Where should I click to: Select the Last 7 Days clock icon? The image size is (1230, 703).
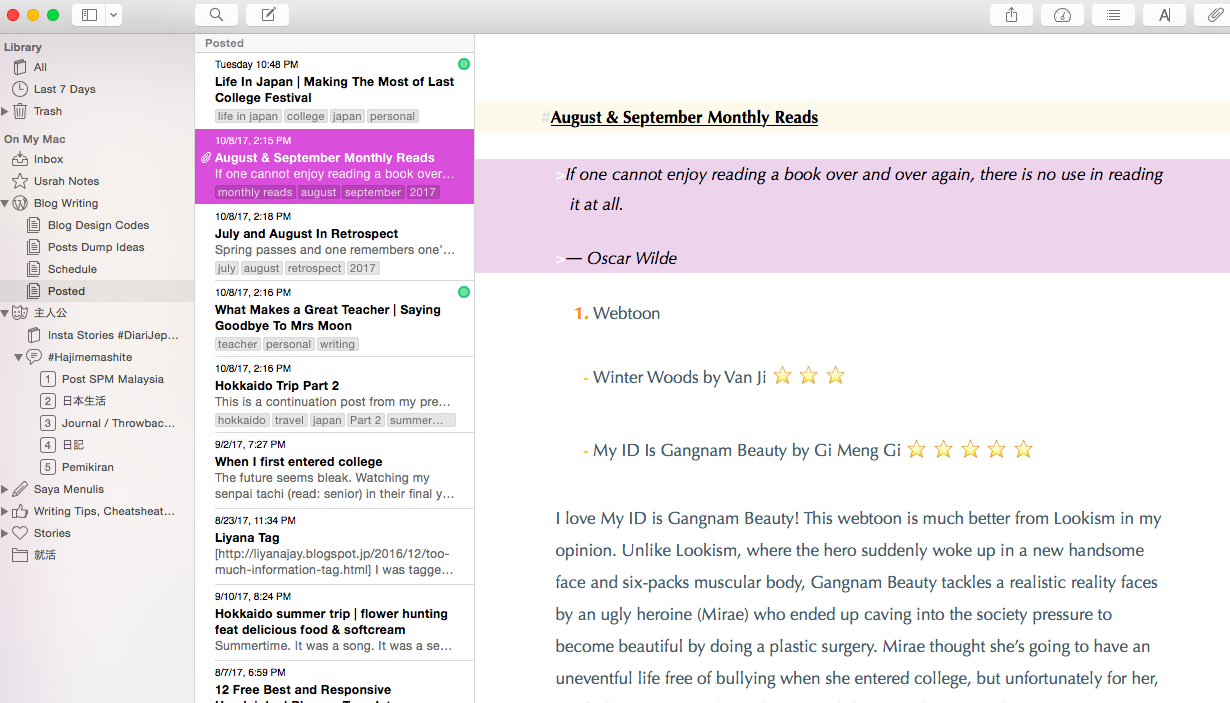pyautogui.click(x=19, y=89)
